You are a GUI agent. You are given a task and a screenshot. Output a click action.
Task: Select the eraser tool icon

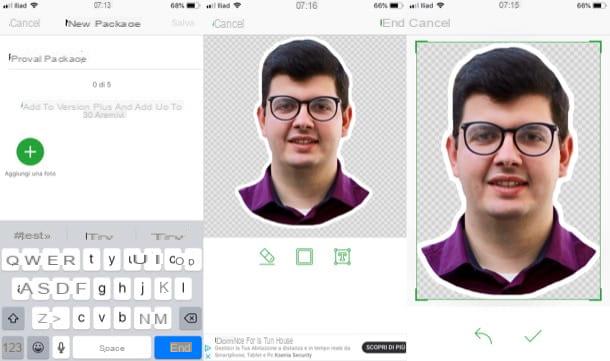click(267, 257)
